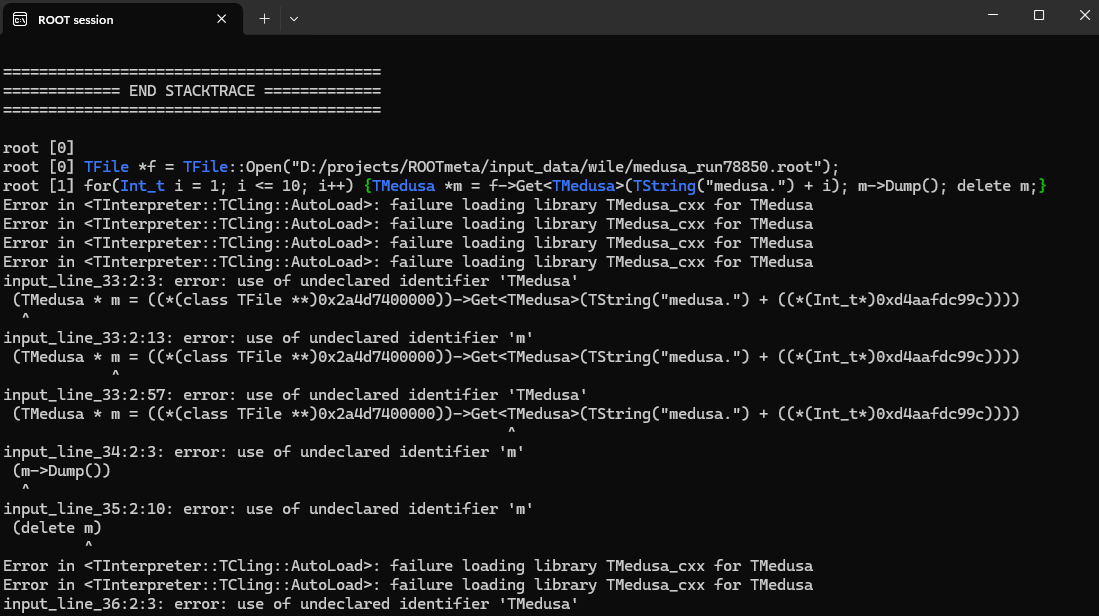This screenshot has height=616, width=1099.
Task: Click the END STACKTRACE header text
Action: [x=192, y=91]
